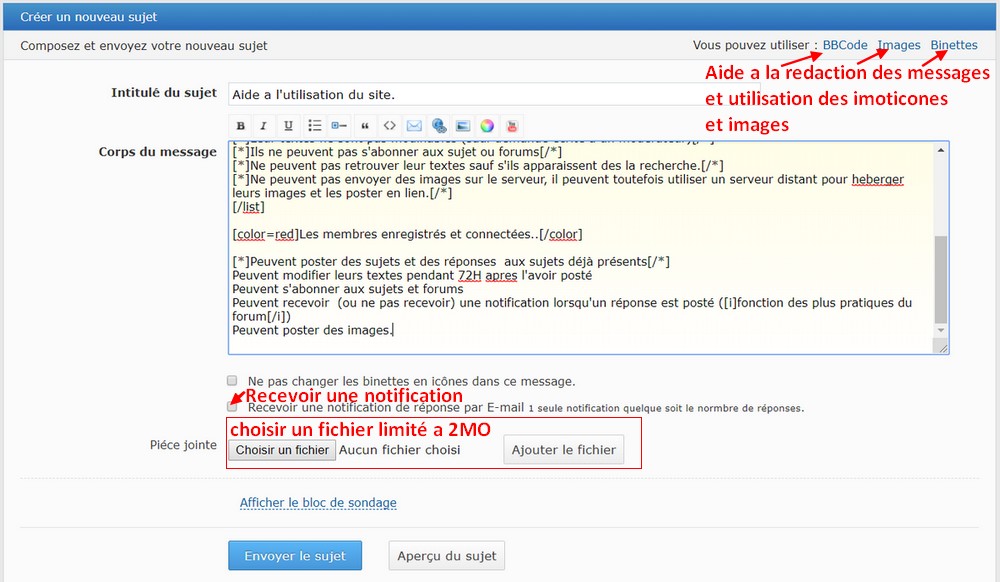Insert a YouTube video tag

point(512,126)
